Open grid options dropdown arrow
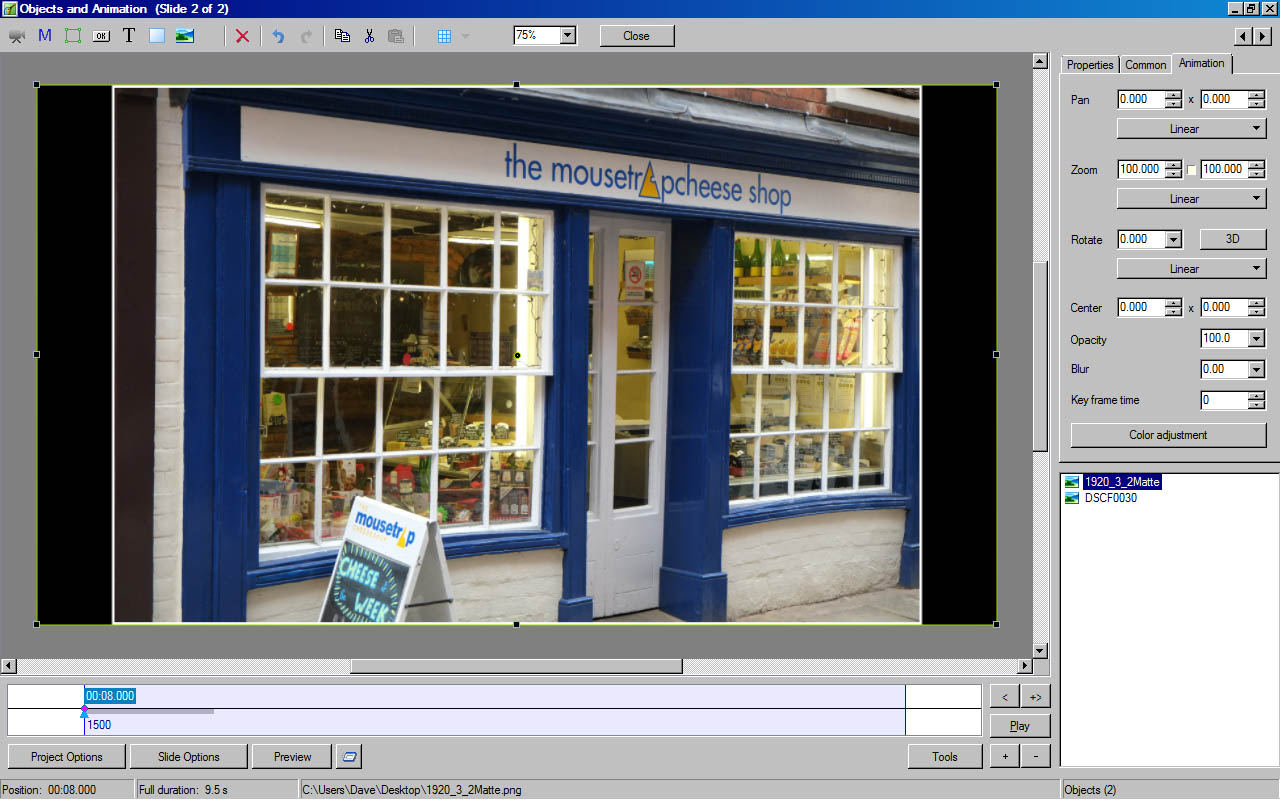This screenshot has height=800, width=1280. tap(465, 36)
